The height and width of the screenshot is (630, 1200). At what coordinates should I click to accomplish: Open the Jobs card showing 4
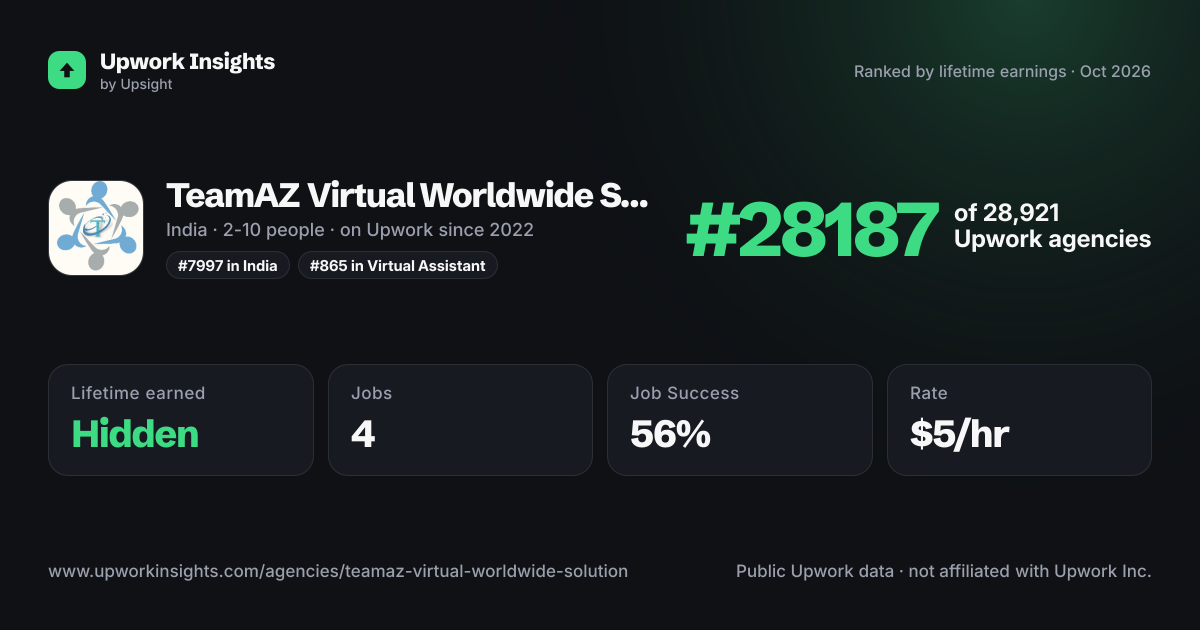click(x=460, y=420)
